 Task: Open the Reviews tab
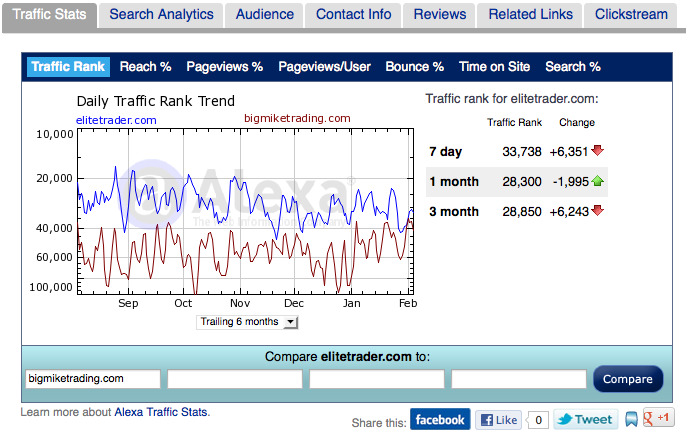coord(440,15)
